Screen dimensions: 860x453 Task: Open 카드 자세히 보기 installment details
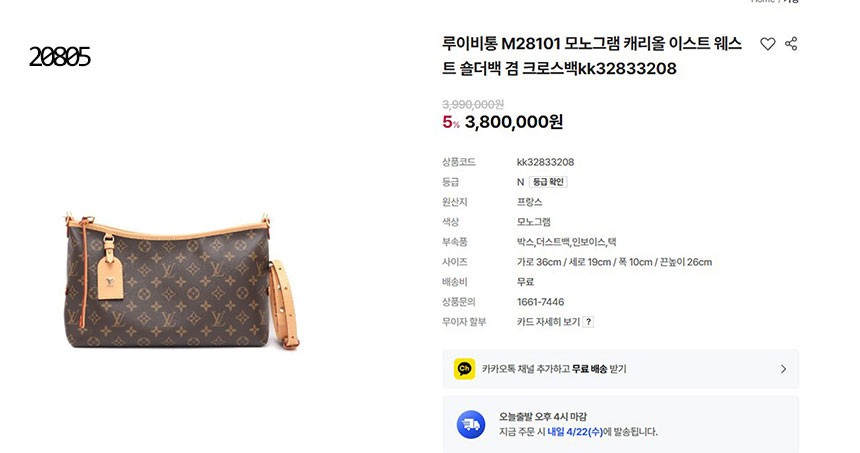click(548, 322)
